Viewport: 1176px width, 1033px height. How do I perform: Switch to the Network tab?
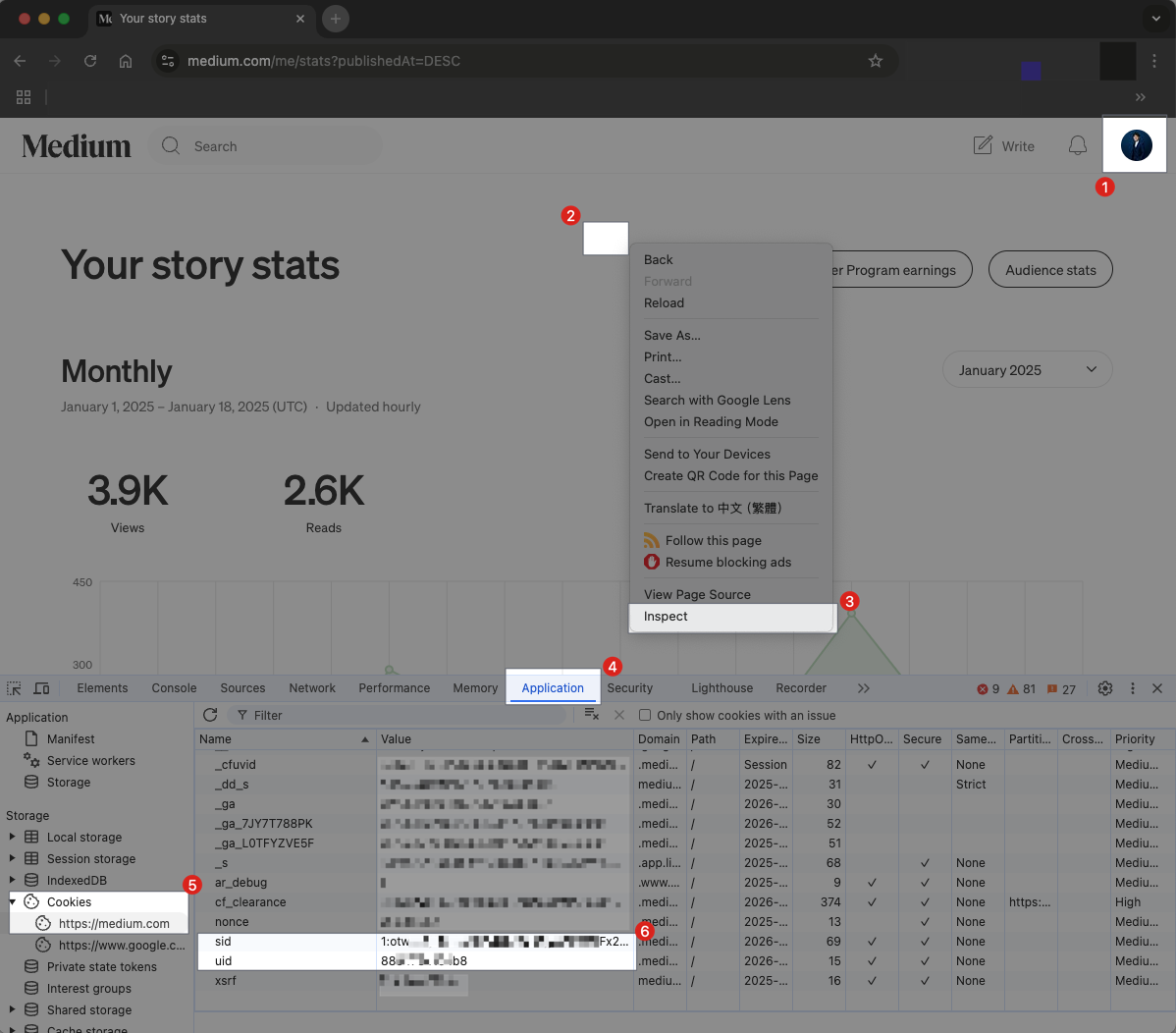click(x=311, y=688)
